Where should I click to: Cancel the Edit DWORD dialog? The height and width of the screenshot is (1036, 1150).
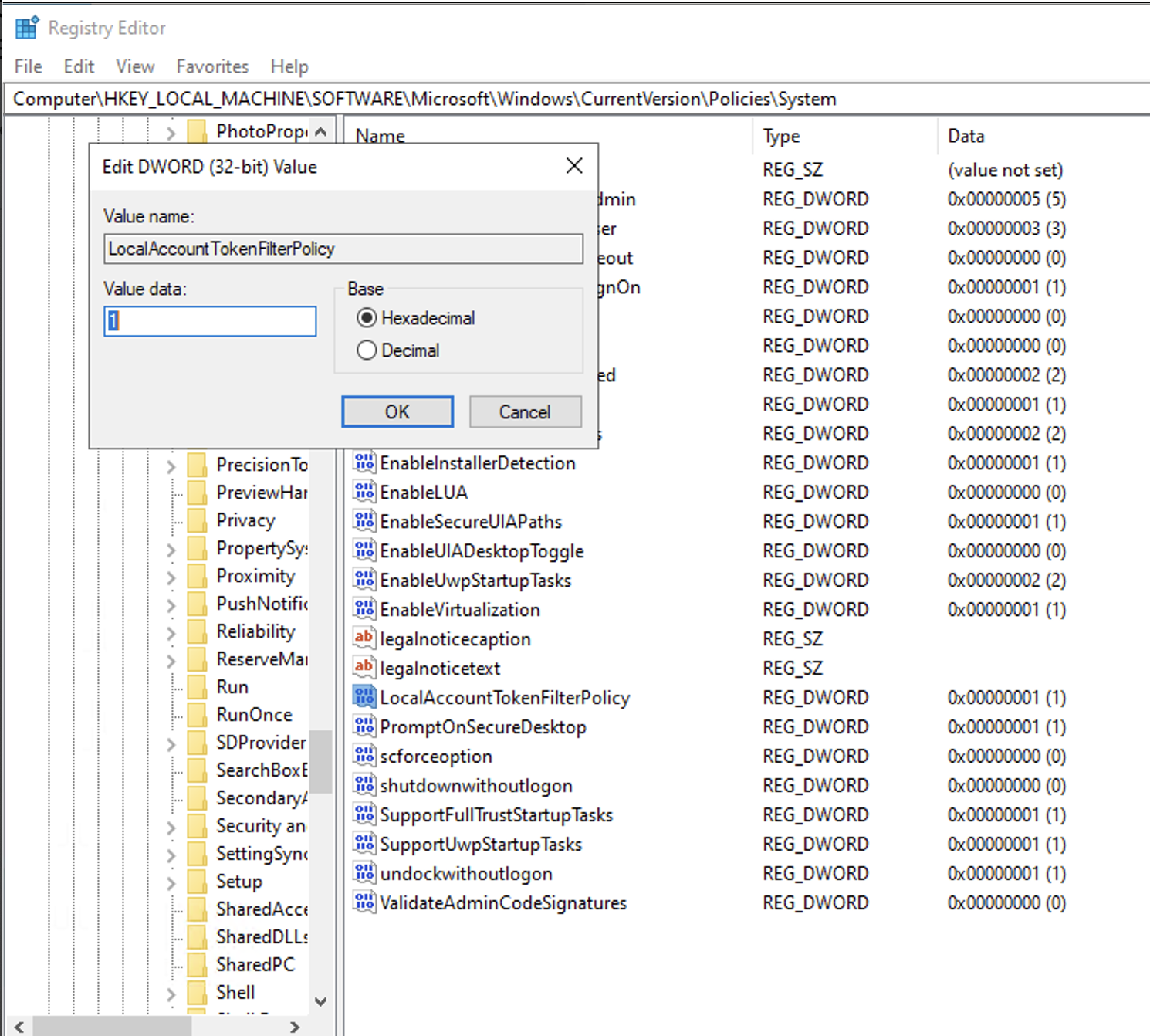click(525, 411)
